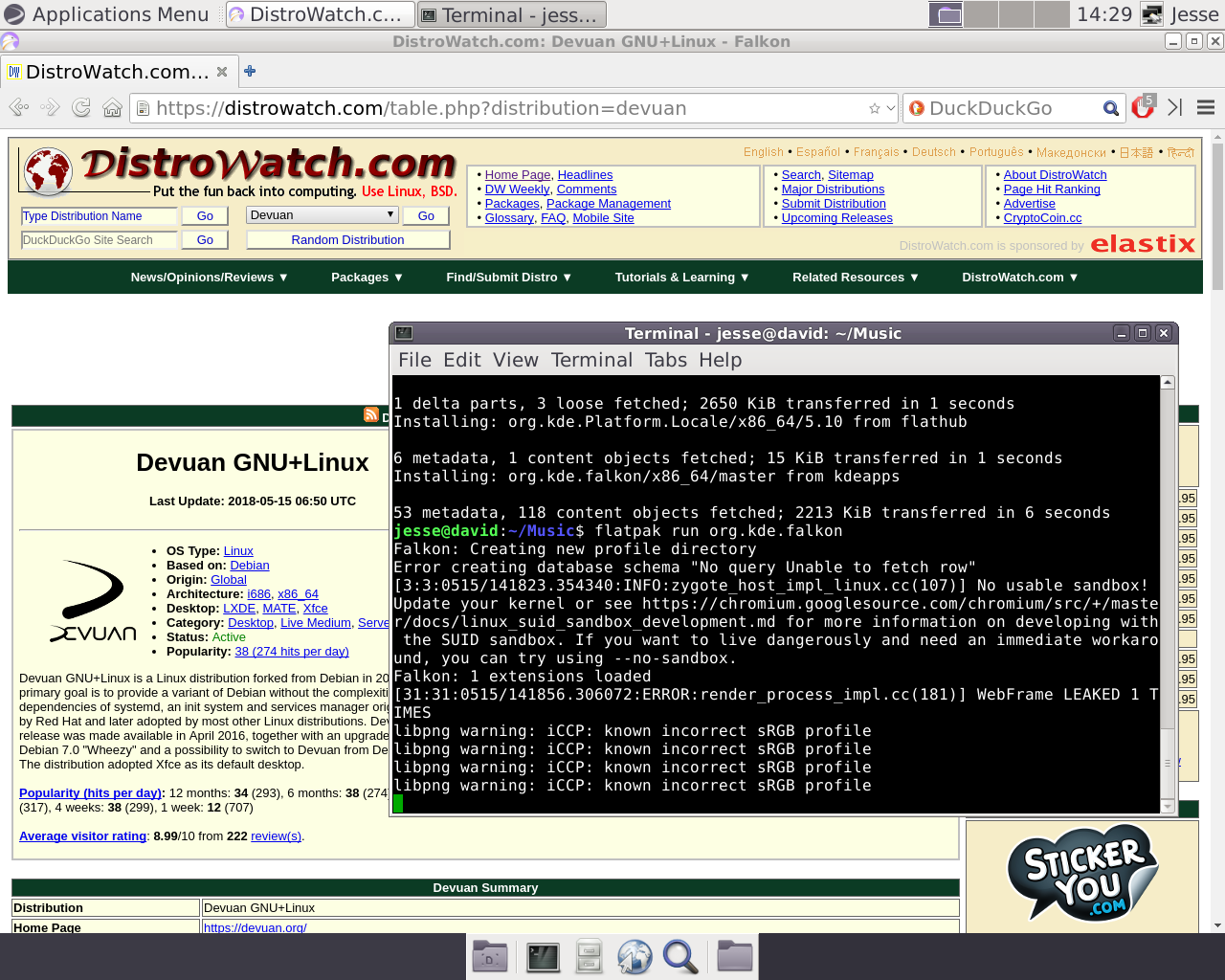The height and width of the screenshot is (980, 1225).
Task: Open a new tab with the plus icon
Action: (x=250, y=71)
